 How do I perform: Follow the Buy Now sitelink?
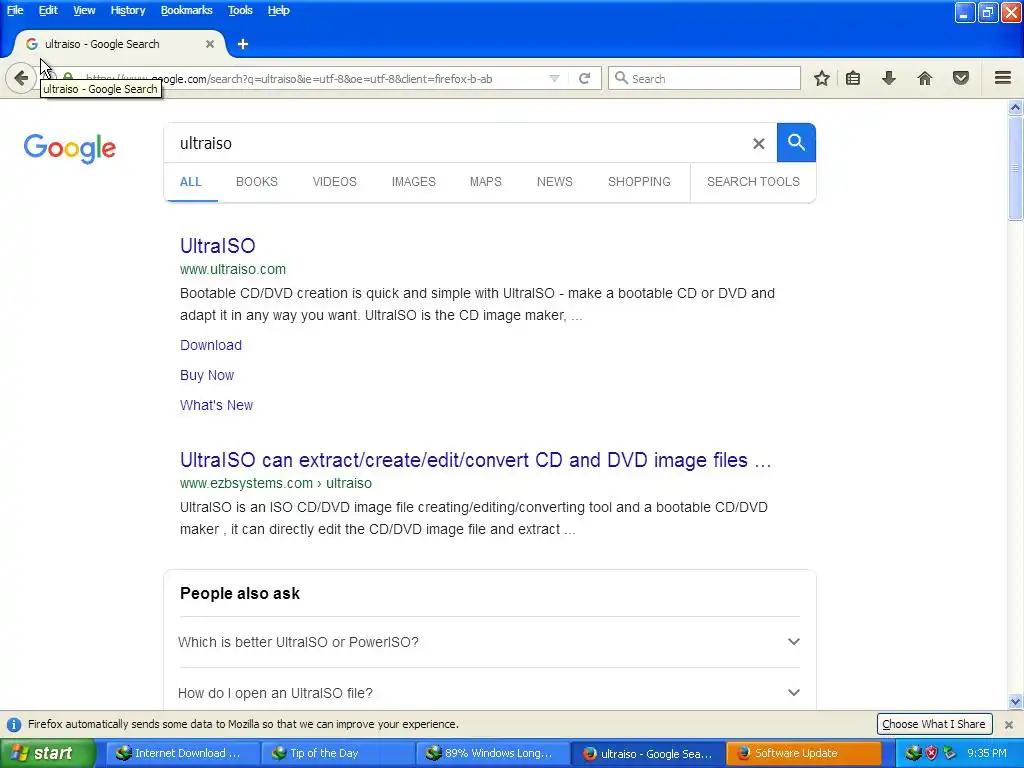[207, 375]
